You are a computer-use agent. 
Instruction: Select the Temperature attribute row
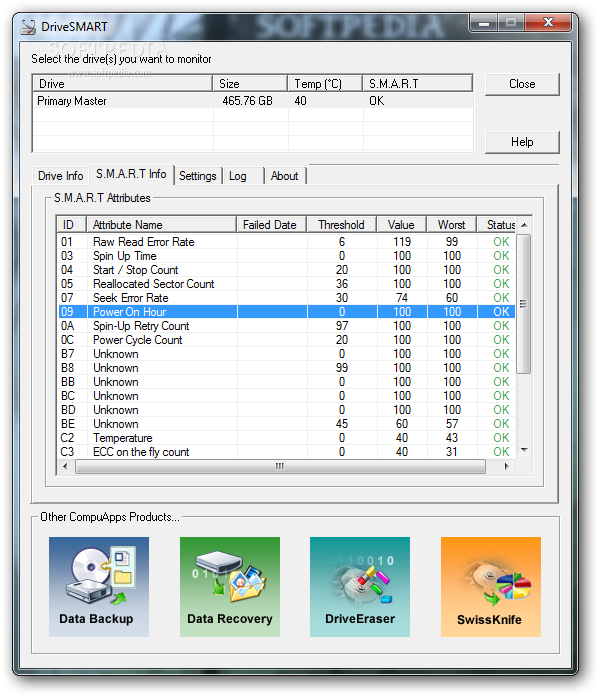[x=286, y=438]
